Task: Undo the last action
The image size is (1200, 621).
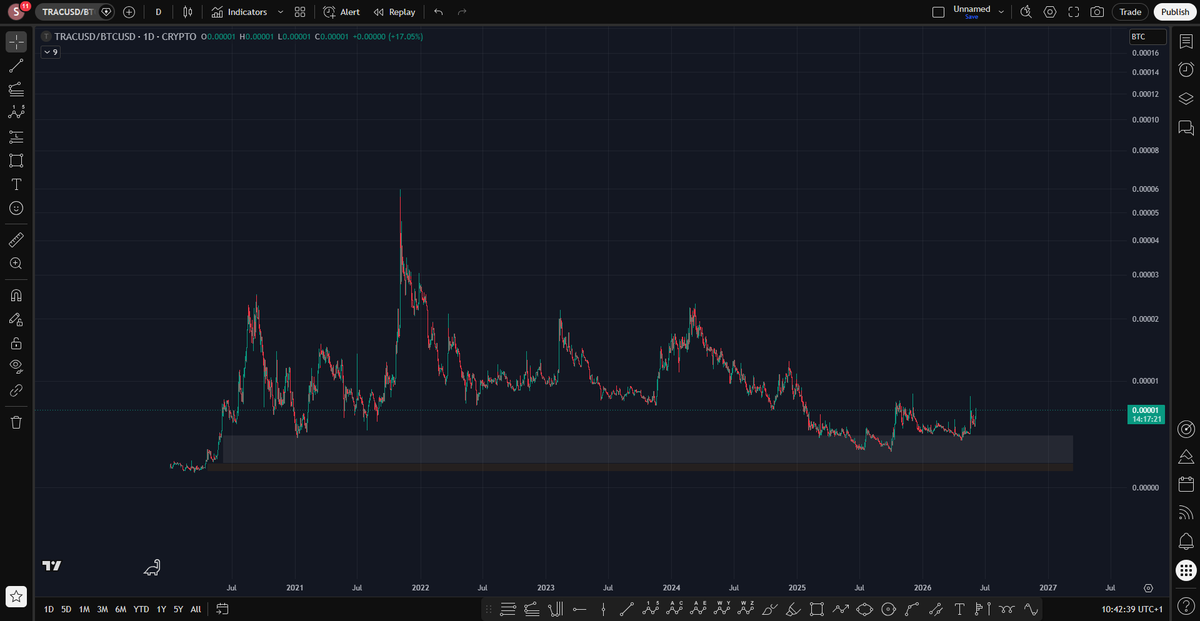Action: click(x=439, y=12)
